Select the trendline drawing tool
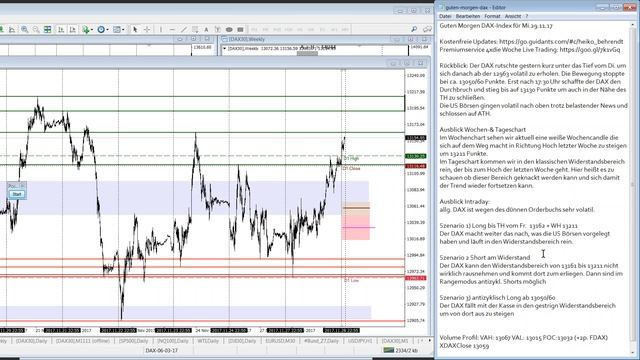Screen dimensions: 640x360 click(183, 29)
